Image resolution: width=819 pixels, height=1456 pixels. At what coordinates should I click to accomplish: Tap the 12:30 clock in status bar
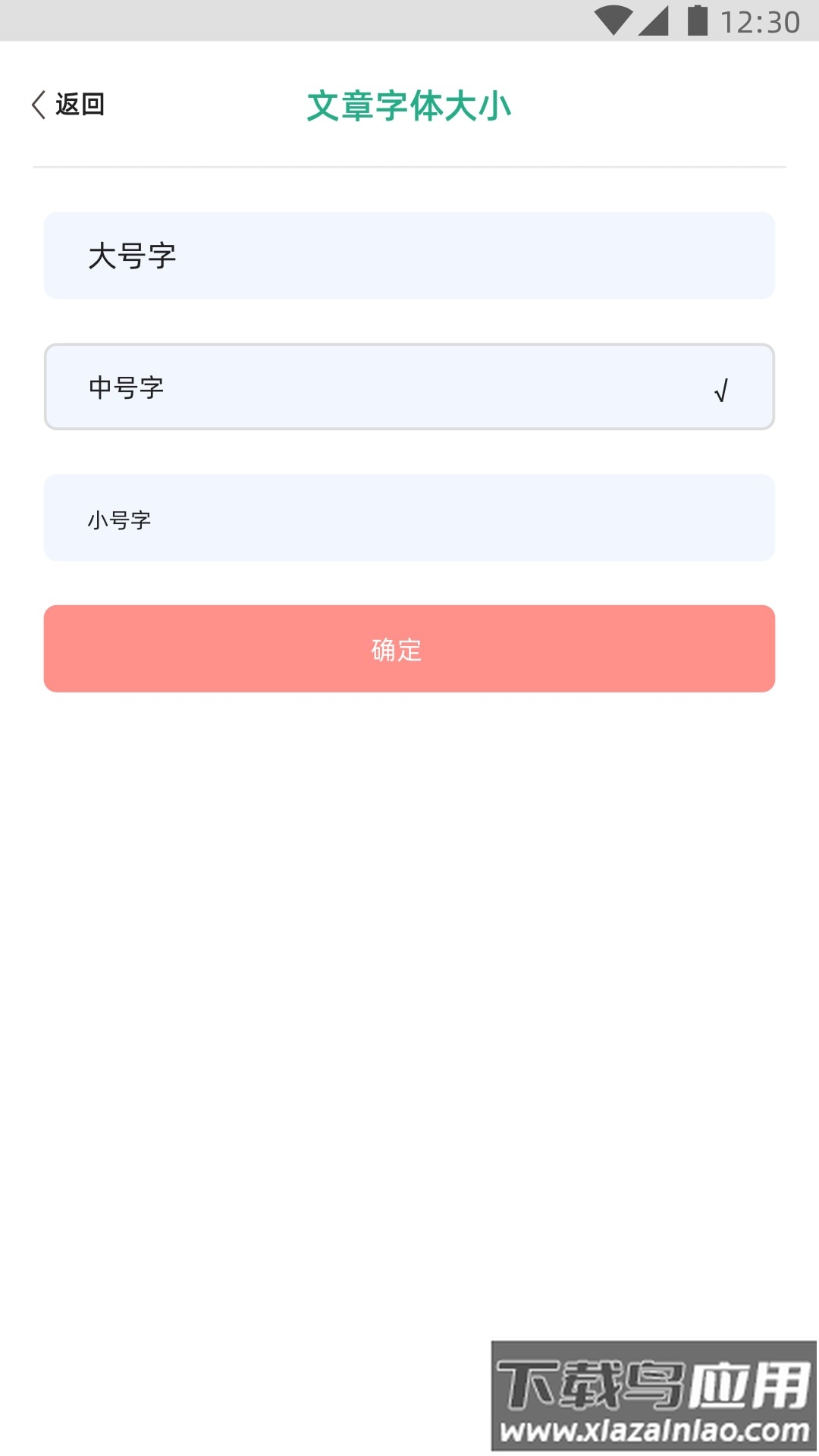coord(760,22)
